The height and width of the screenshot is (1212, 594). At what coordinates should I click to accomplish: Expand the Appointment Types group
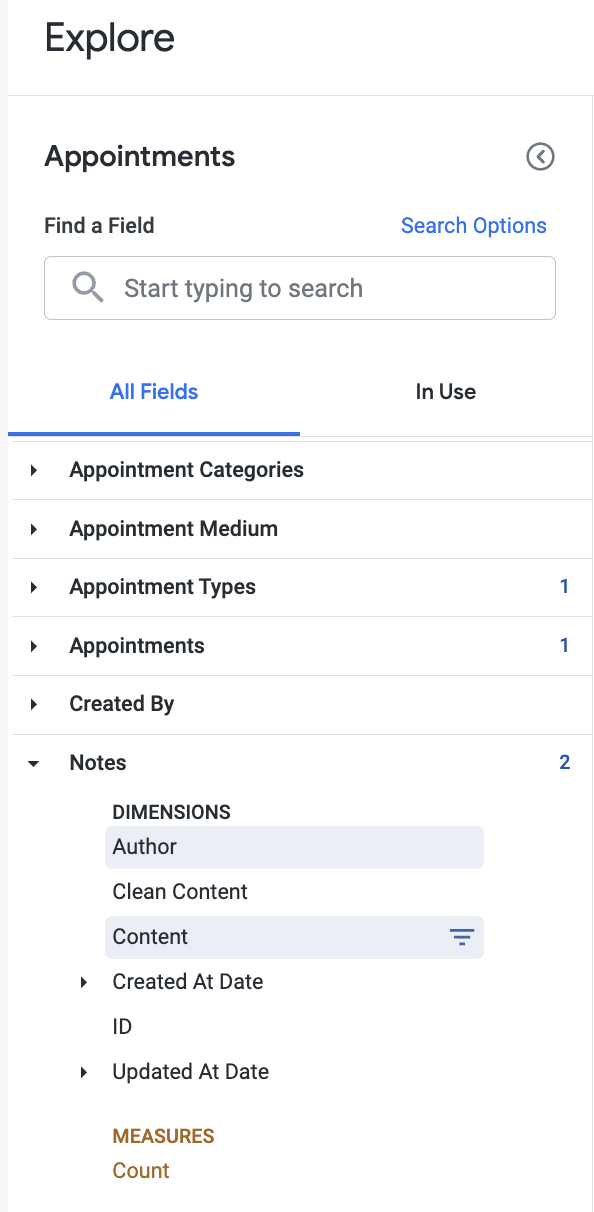34,587
